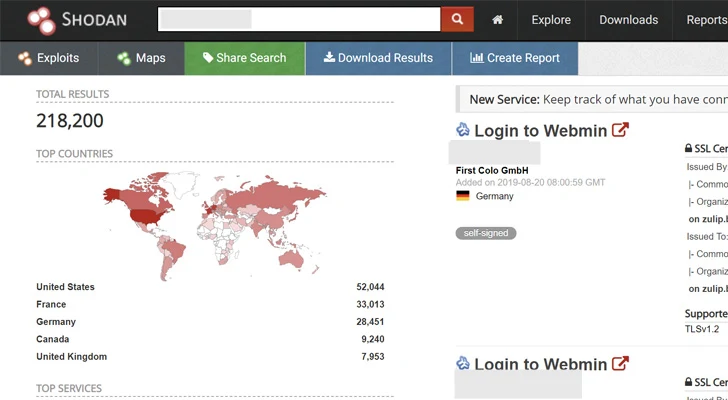This screenshot has height=400, width=728.
Task: Click the New Service notice banner
Action: pos(592,99)
